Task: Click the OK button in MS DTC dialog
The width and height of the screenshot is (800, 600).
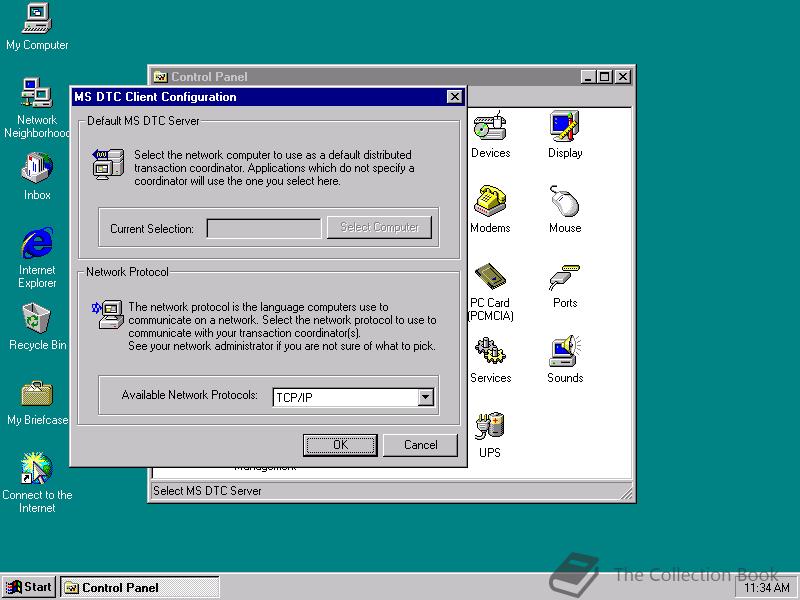Action: [x=340, y=445]
